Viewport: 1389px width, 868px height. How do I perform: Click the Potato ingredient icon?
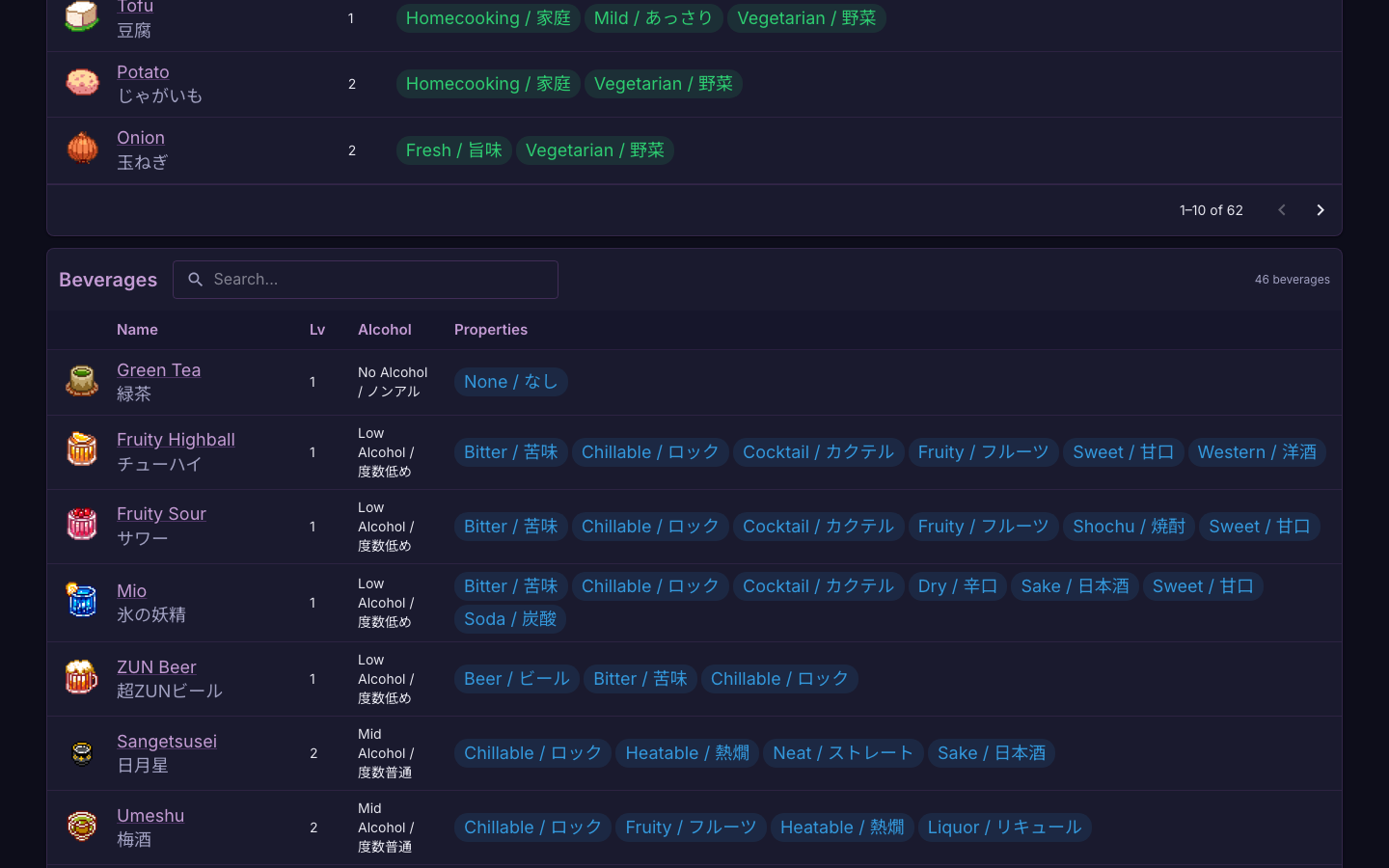pos(82,83)
